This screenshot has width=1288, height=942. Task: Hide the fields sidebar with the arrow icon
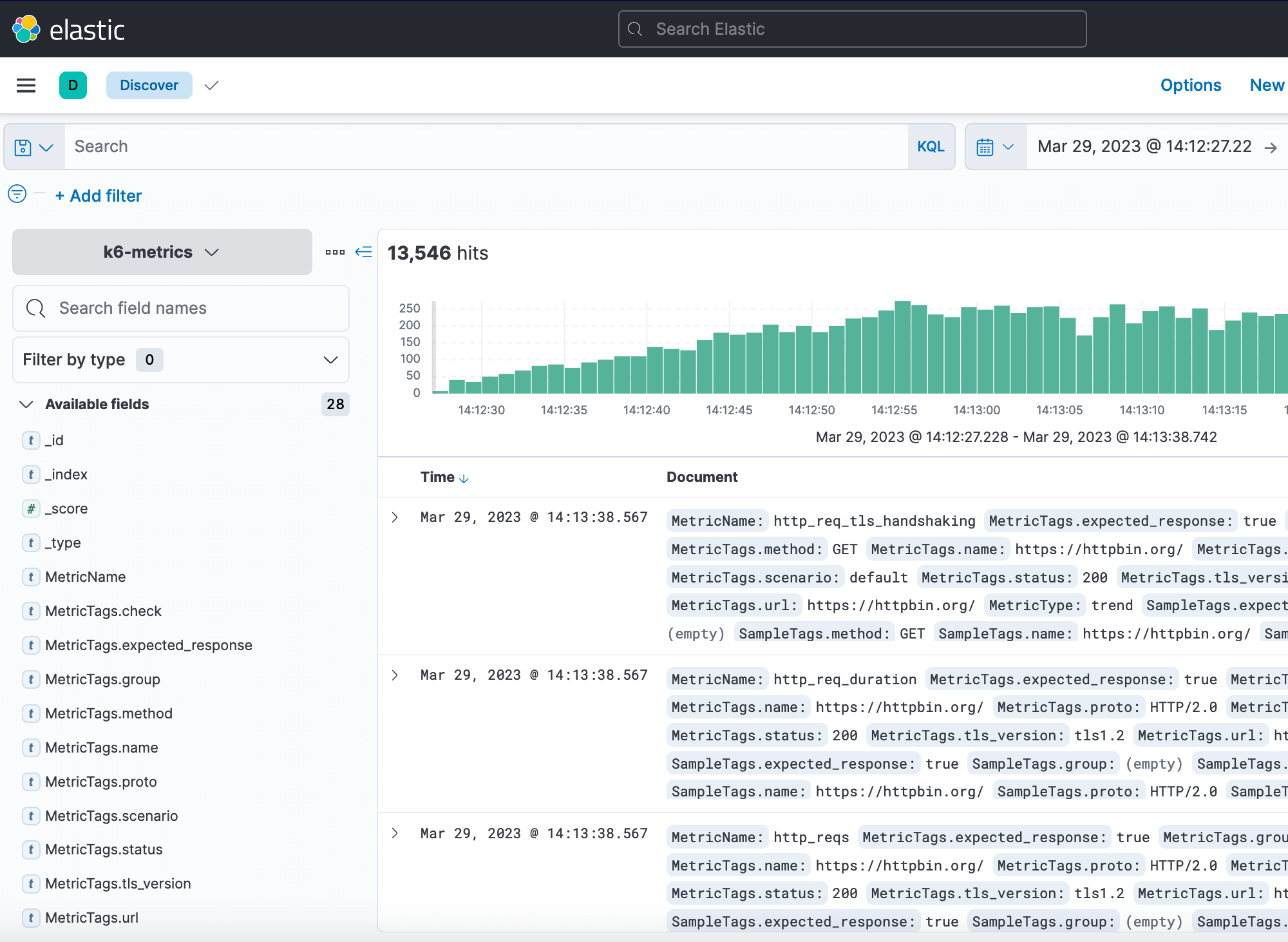(363, 252)
